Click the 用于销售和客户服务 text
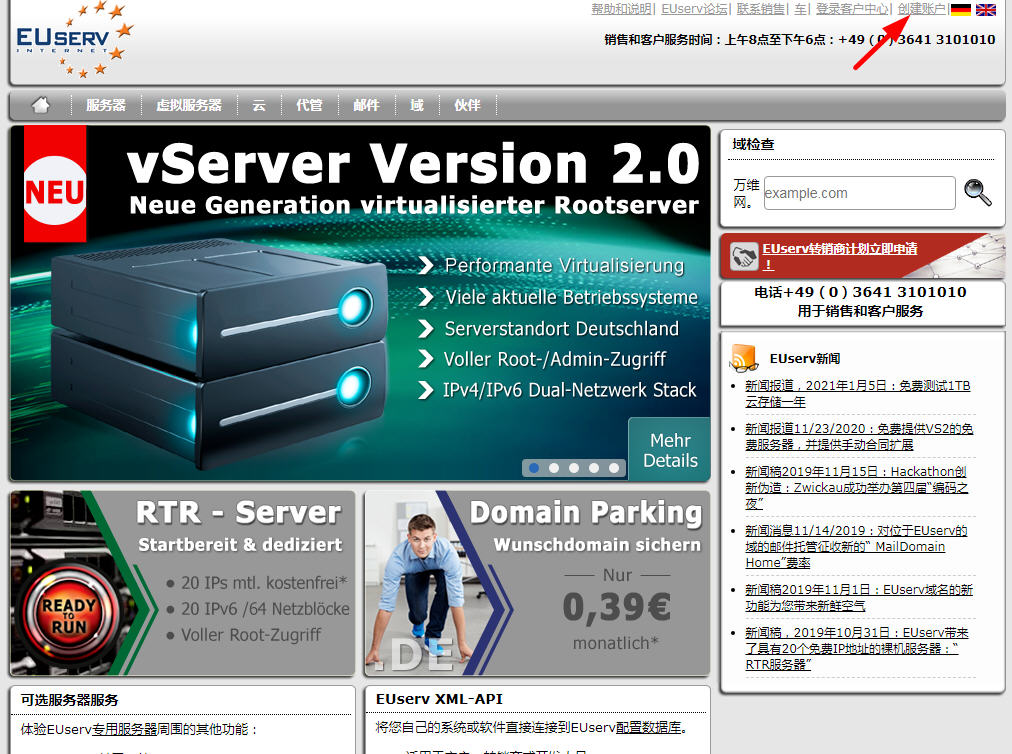The height and width of the screenshot is (754, 1012). point(860,311)
